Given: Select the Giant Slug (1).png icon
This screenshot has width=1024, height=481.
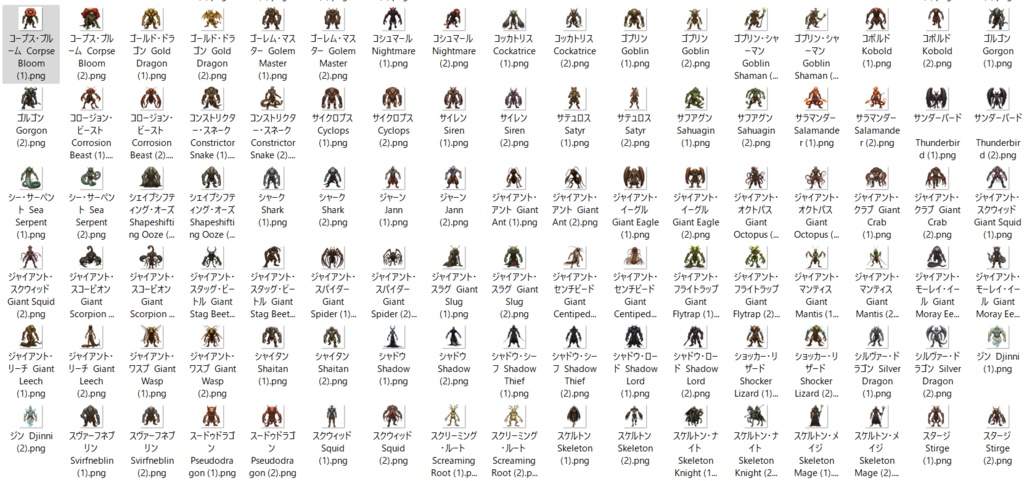Looking at the screenshot, I should 454,257.
